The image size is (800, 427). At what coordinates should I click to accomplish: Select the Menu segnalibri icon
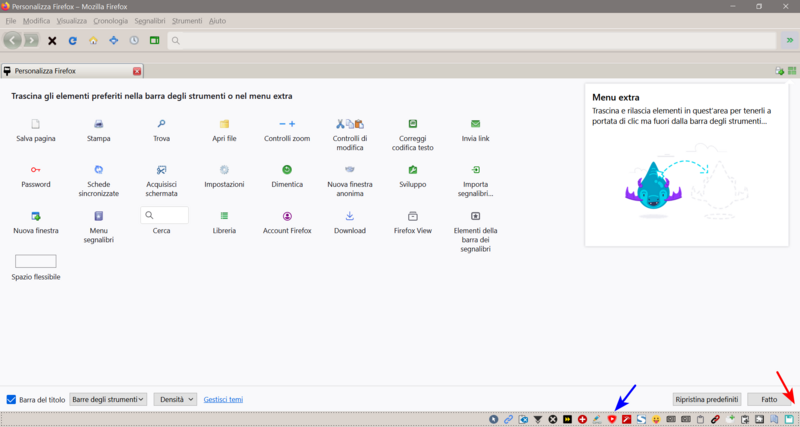[98, 216]
